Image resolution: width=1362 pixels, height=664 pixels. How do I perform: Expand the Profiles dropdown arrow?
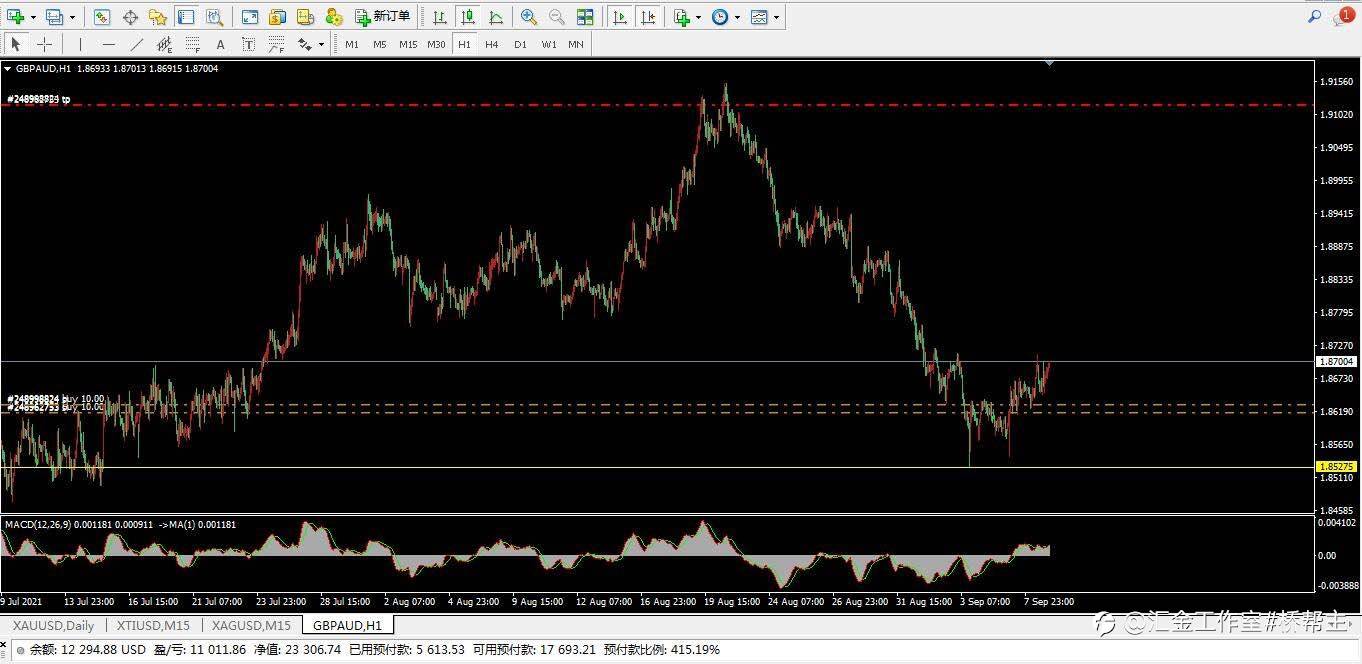coord(72,17)
